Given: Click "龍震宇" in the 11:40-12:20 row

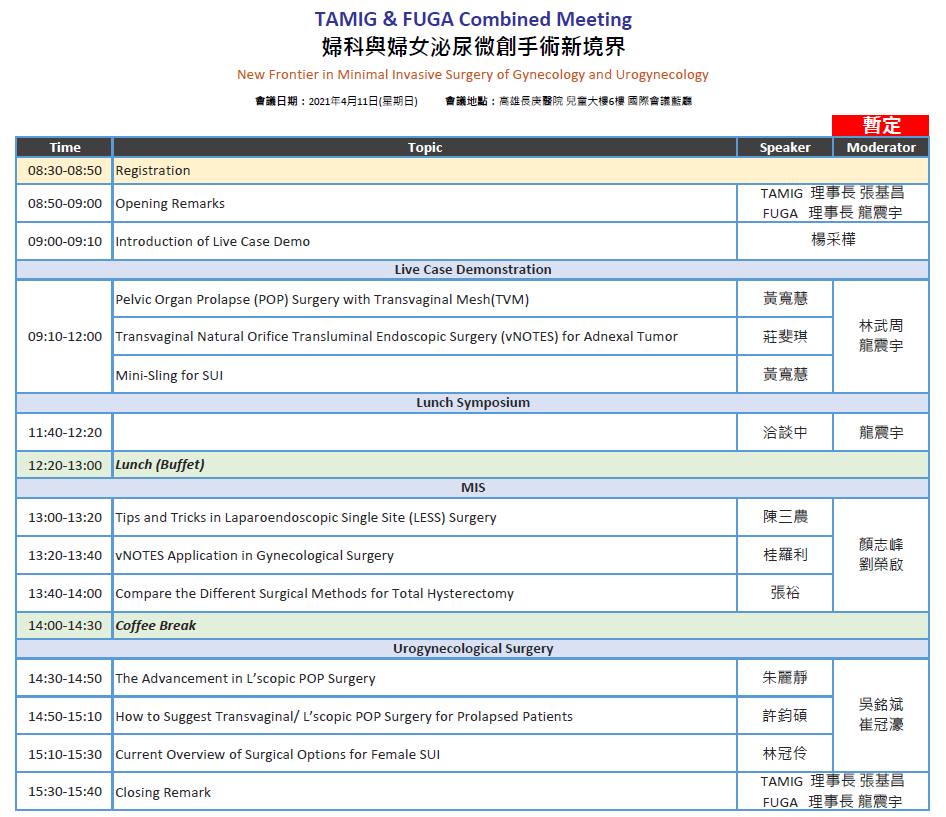Looking at the screenshot, I should [x=881, y=433].
